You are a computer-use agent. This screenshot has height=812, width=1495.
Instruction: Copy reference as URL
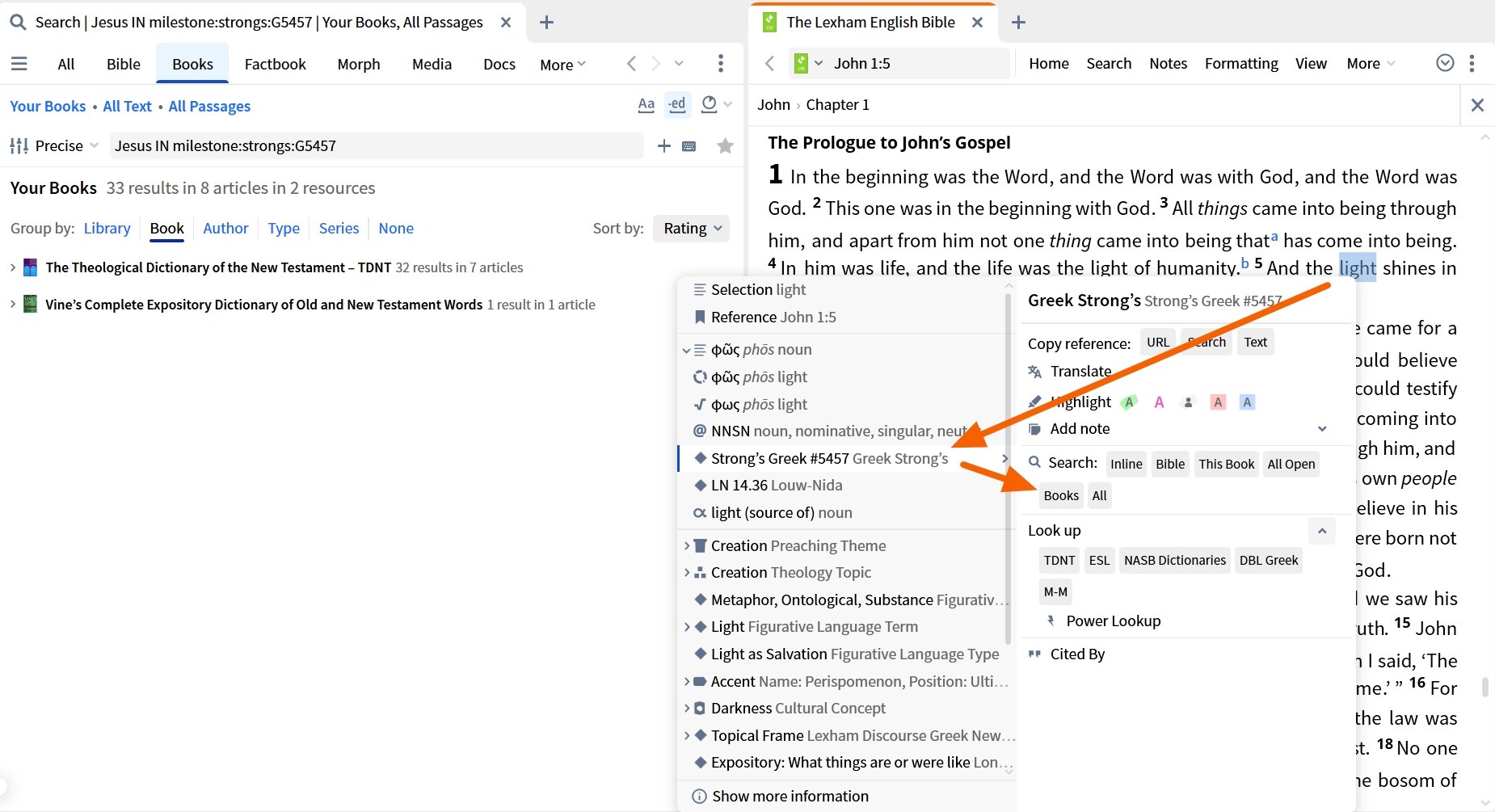(x=1158, y=342)
